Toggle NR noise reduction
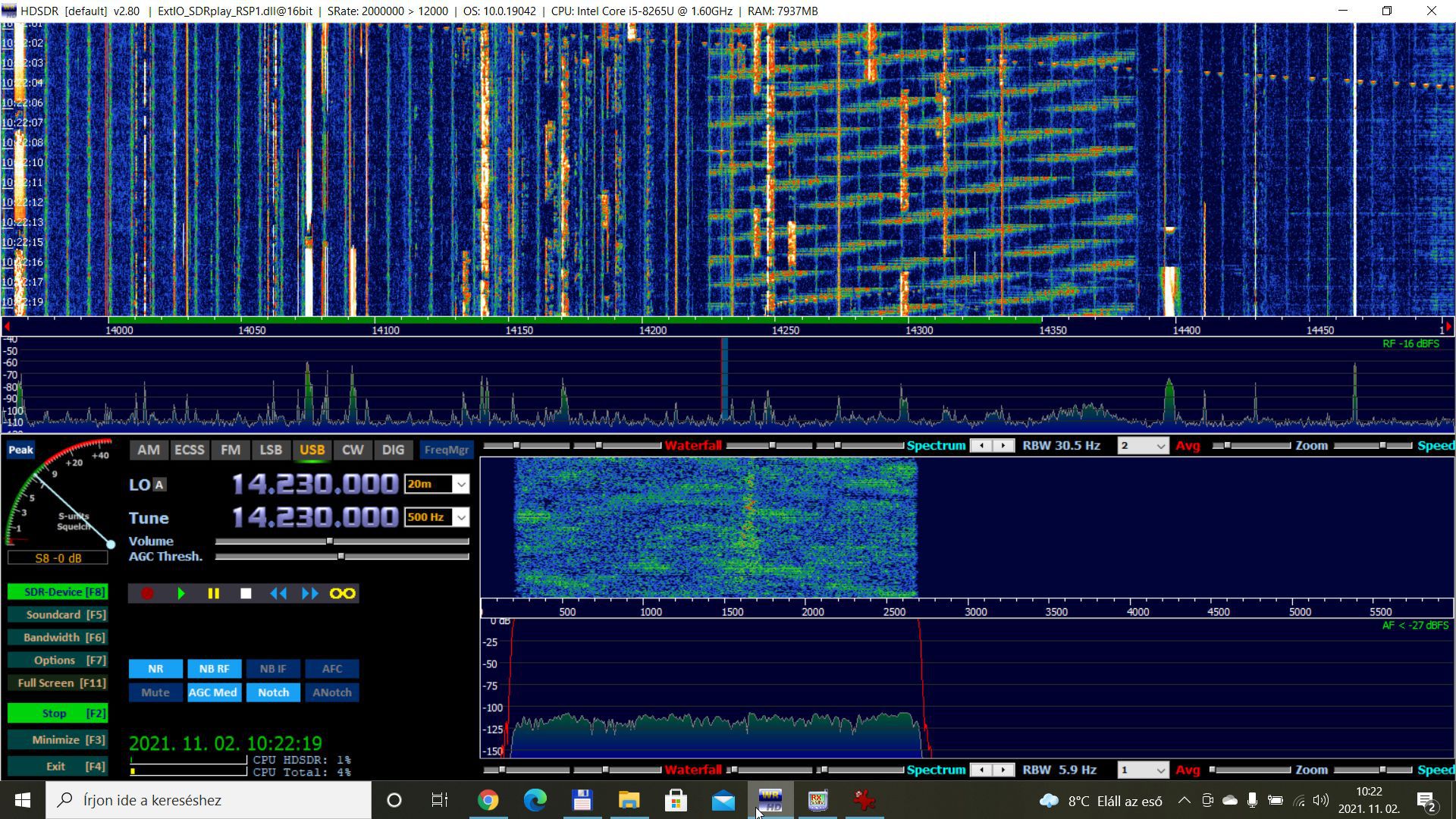Screen dimensions: 1456x819 pos(155,669)
